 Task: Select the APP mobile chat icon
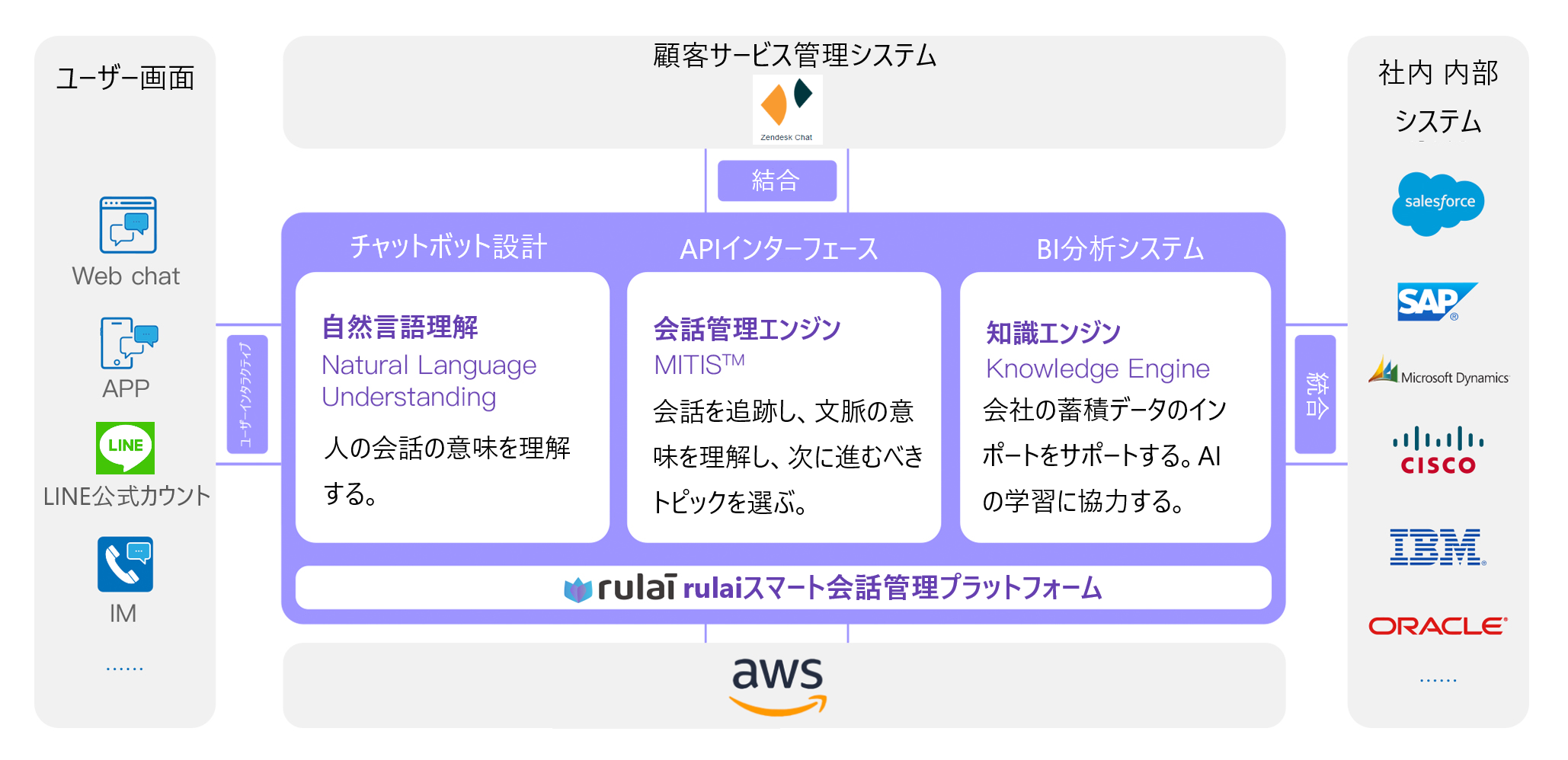click(x=129, y=343)
